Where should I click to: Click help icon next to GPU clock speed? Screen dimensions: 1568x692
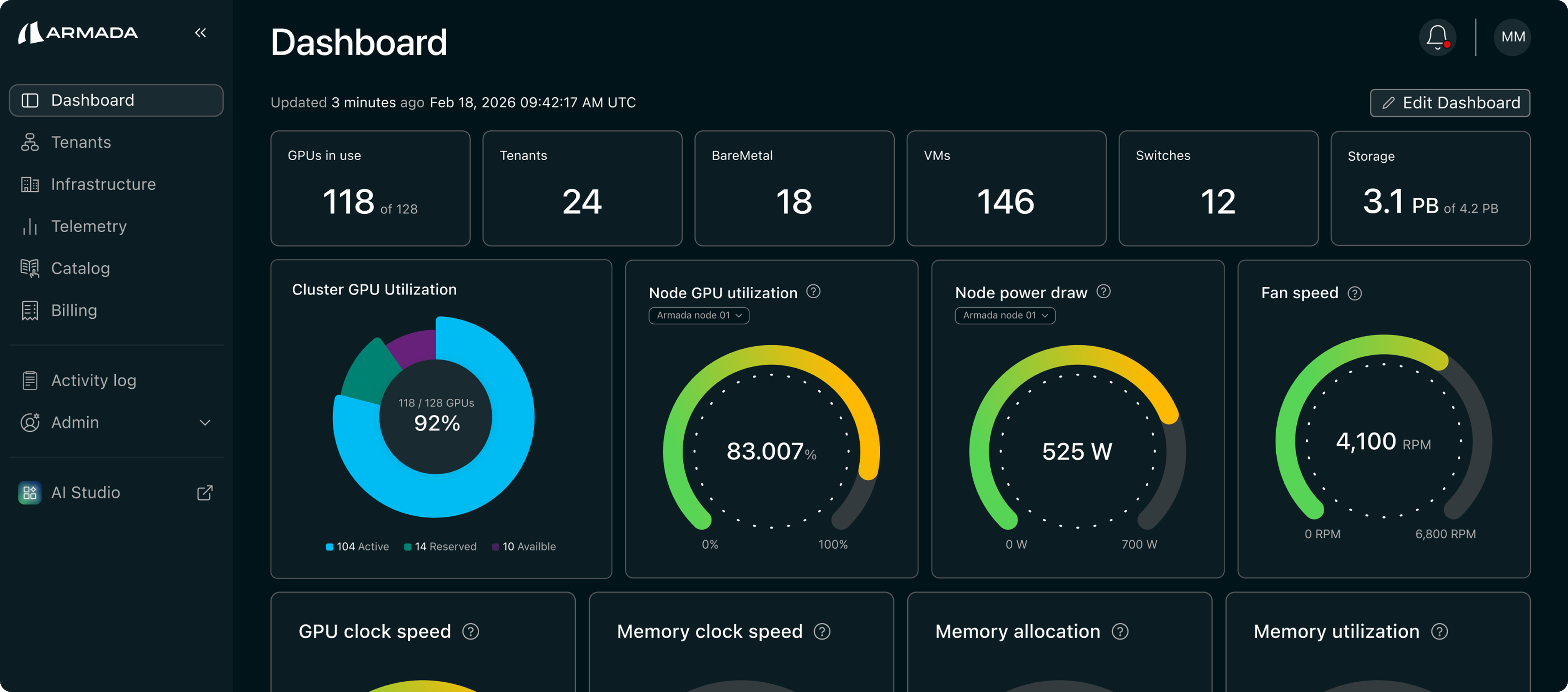470,632
